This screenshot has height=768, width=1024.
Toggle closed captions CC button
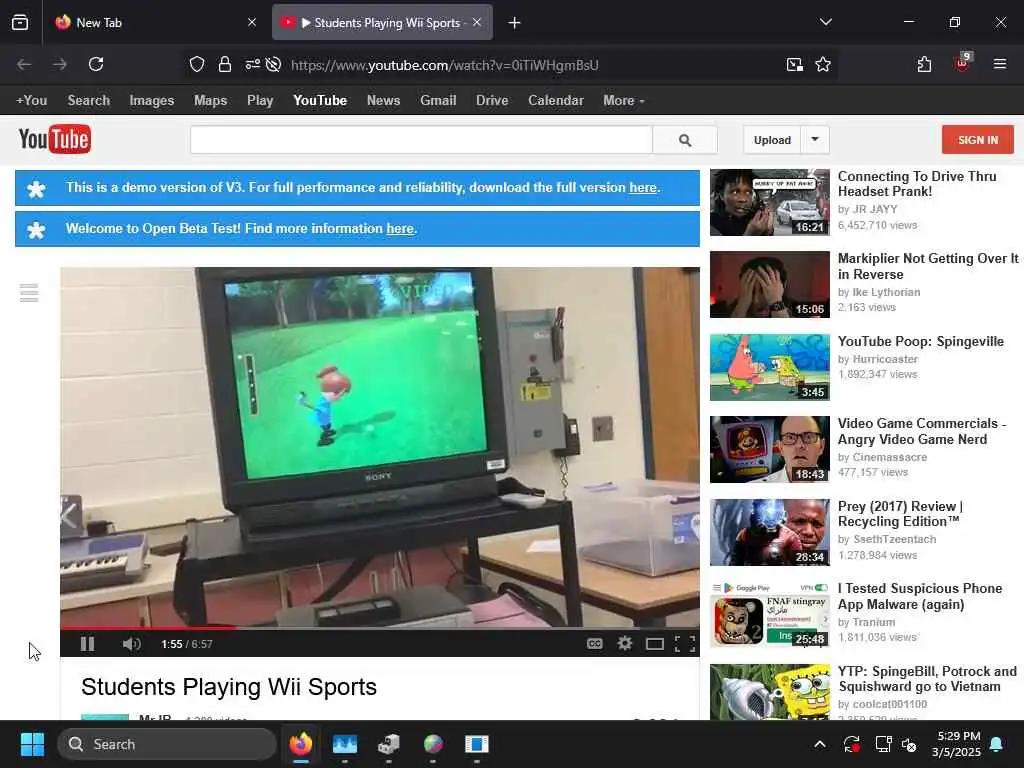(x=594, y=644)
